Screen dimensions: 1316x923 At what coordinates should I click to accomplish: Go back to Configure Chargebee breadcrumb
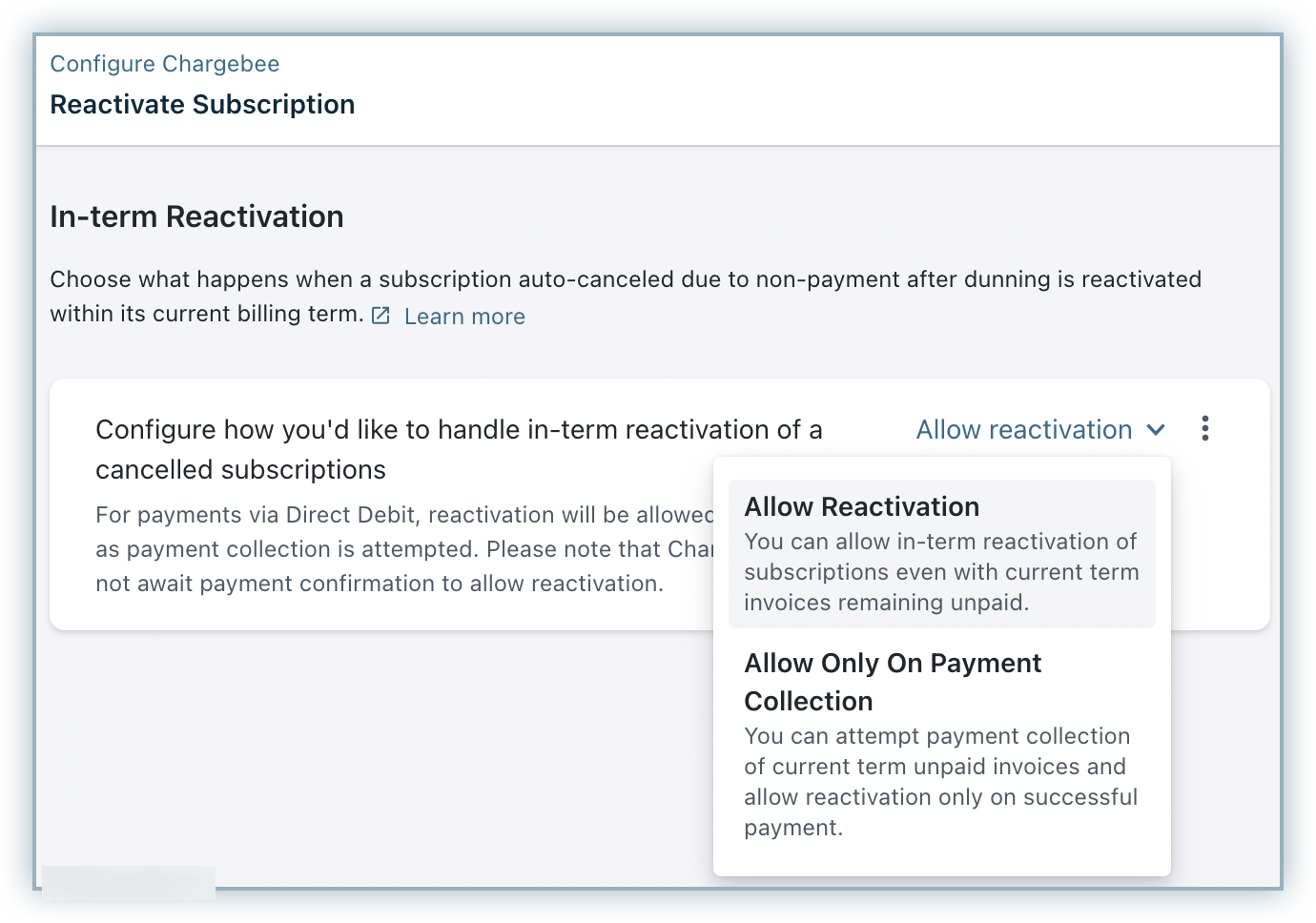(x=164, y=64)
